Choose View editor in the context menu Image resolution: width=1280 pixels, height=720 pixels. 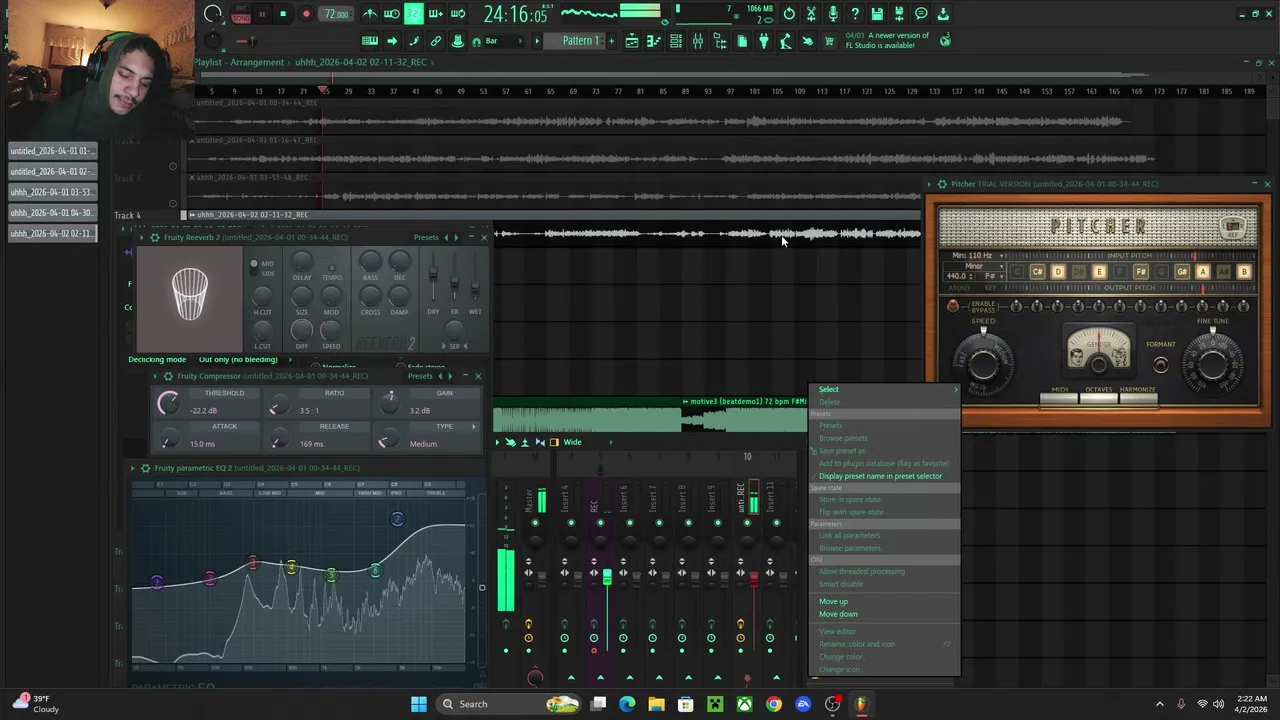tap(838, 631)
